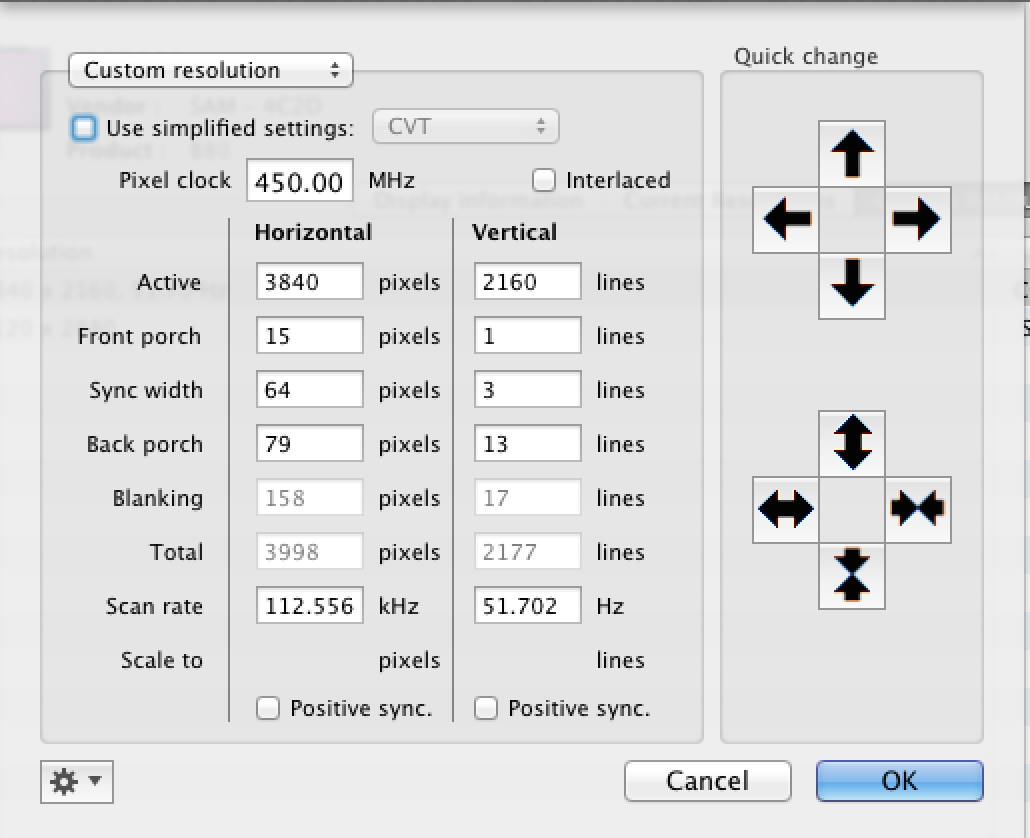
Task: Click vertical Blanking 17 field
Action: [x=527, y=497]
